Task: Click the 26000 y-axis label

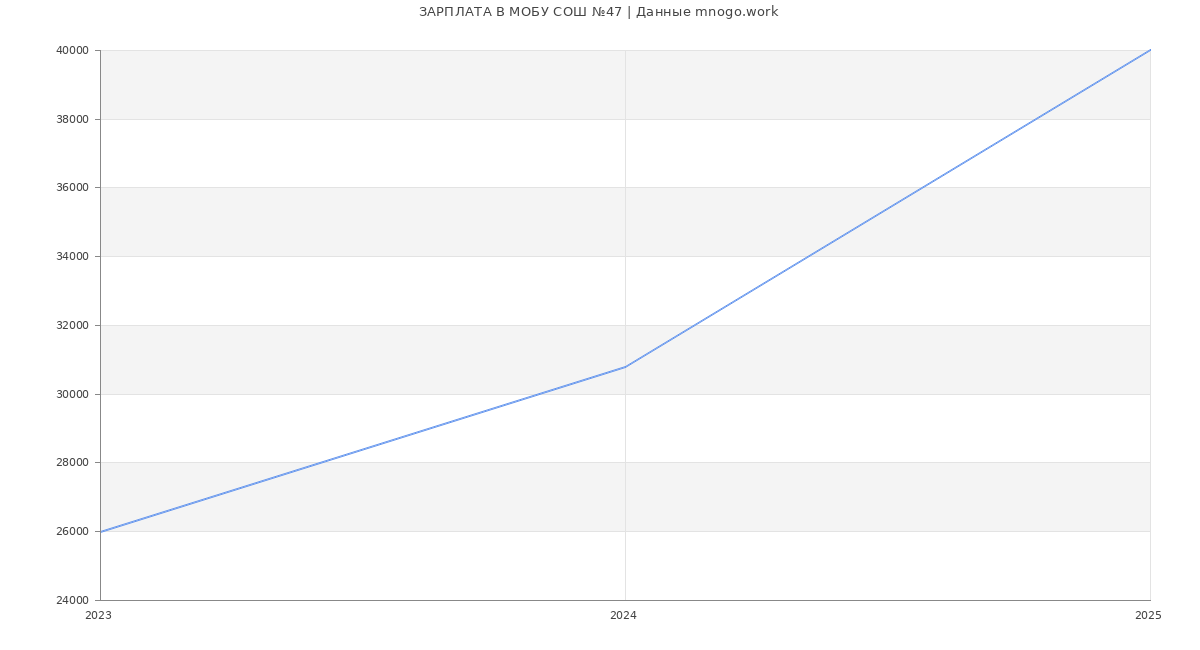Action: [73, 531]
